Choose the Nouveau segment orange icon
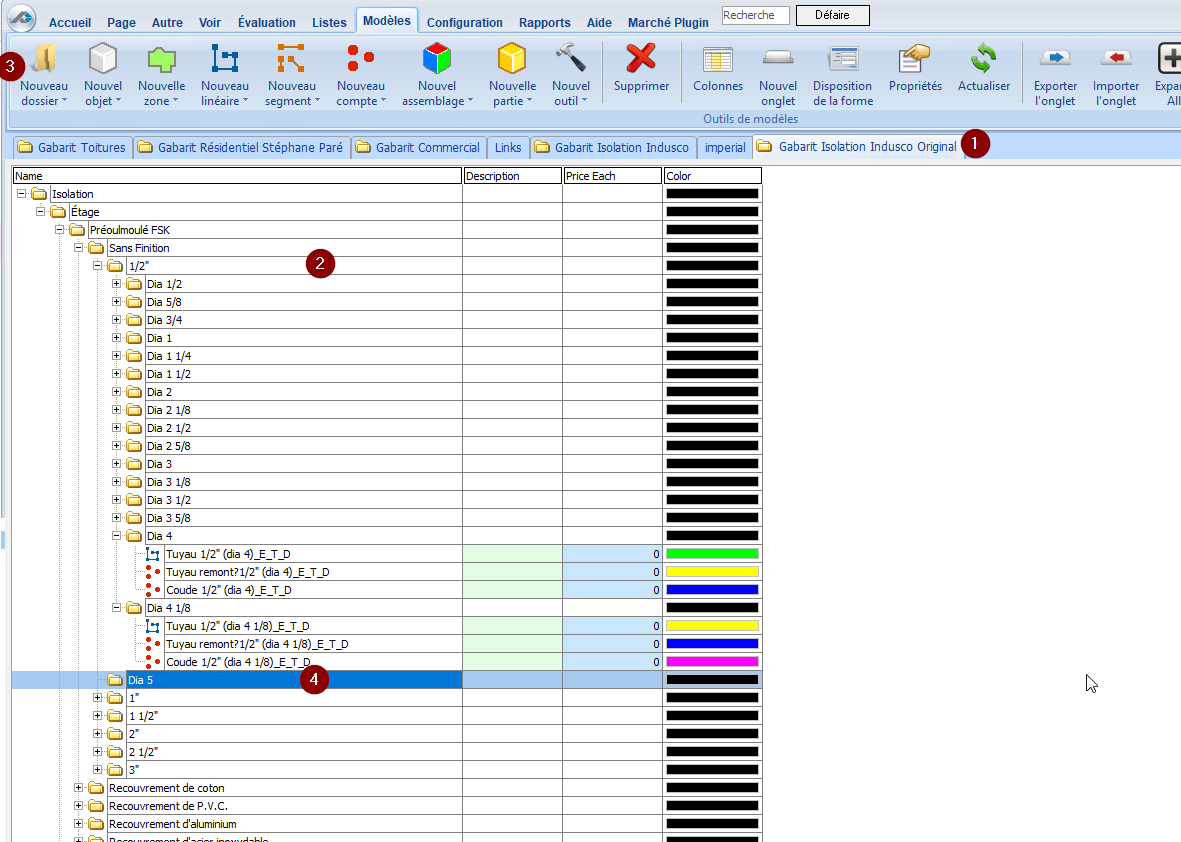1181x842 pixels. (x=291, y=60)
